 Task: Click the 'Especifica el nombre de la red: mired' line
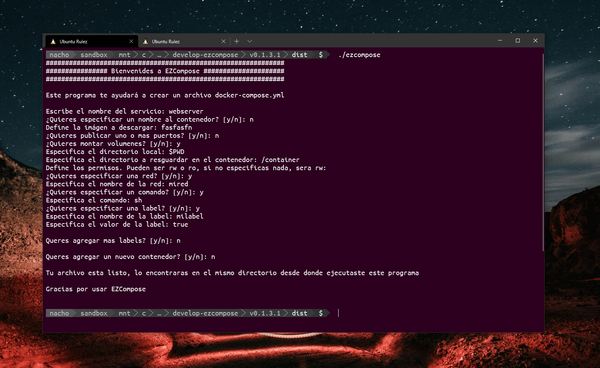click(117, 184)
